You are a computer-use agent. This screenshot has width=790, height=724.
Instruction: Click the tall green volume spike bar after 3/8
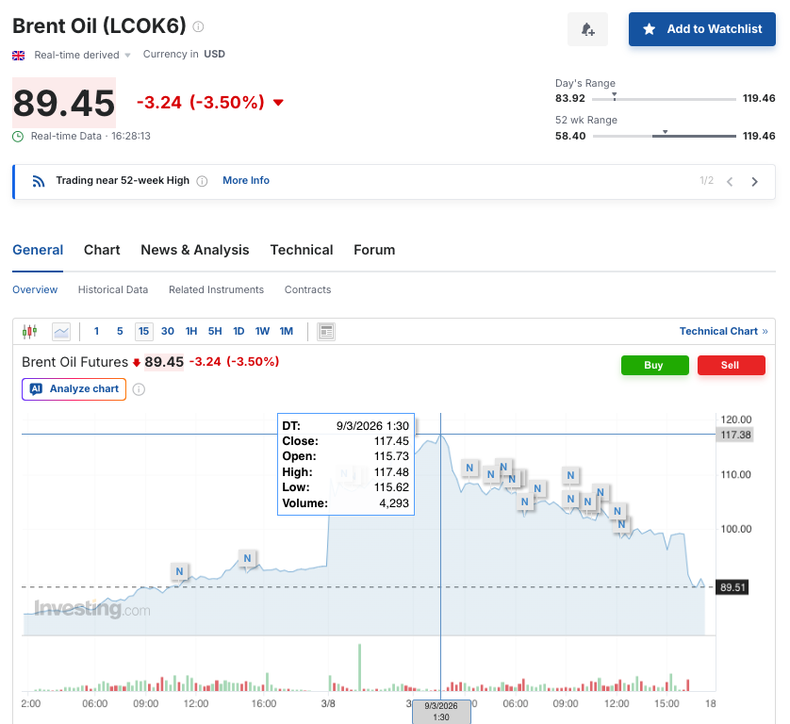coord(359,667)
